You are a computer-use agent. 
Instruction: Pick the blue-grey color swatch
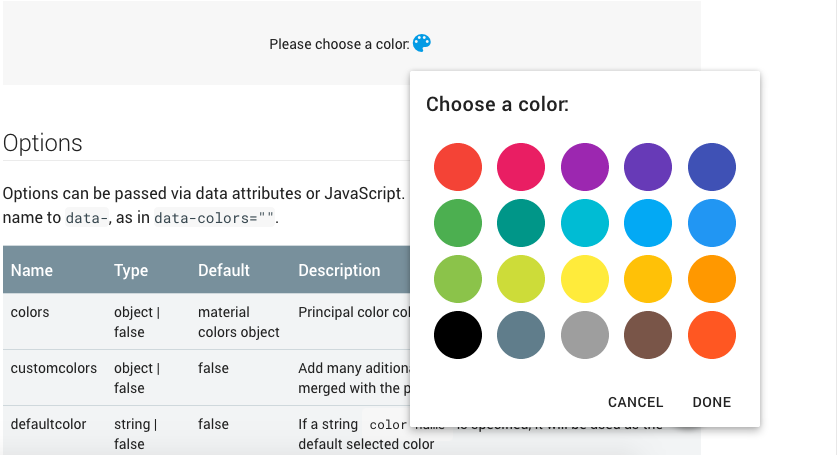521,335
